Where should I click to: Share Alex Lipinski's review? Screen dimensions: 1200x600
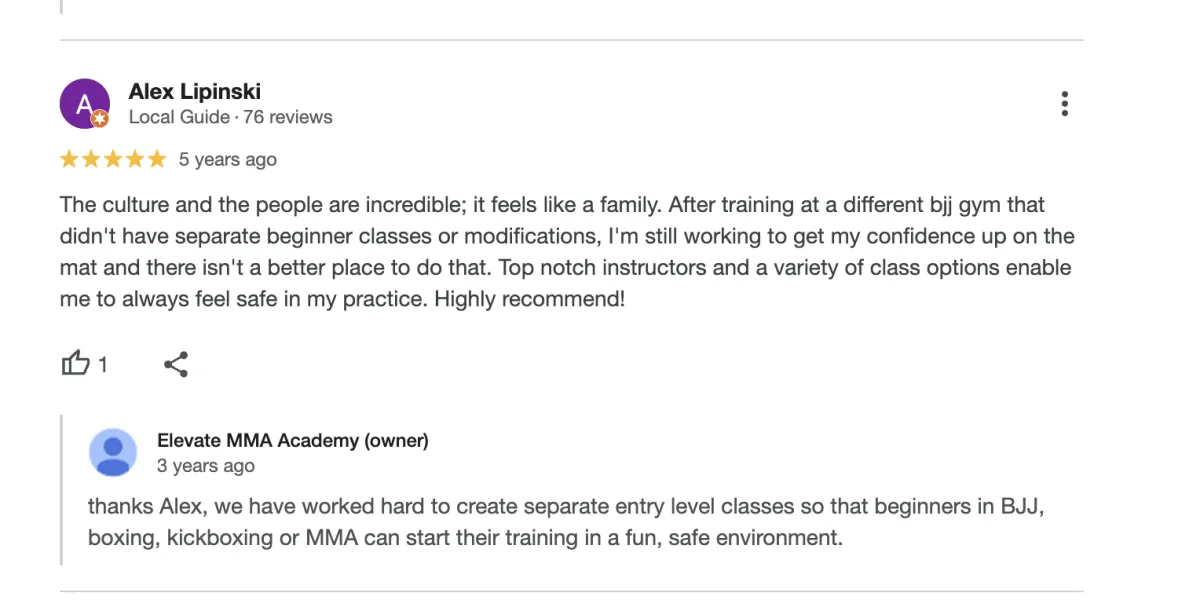(x=176, y=364)
